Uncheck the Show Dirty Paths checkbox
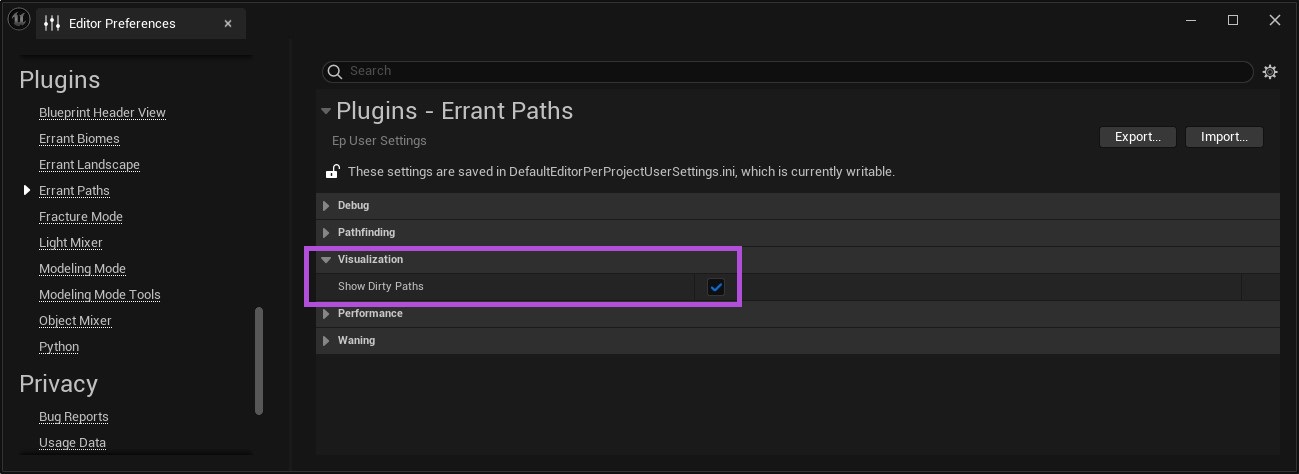Image resolution: width=1299 pixels, height=474 pixels. (716, 287)
